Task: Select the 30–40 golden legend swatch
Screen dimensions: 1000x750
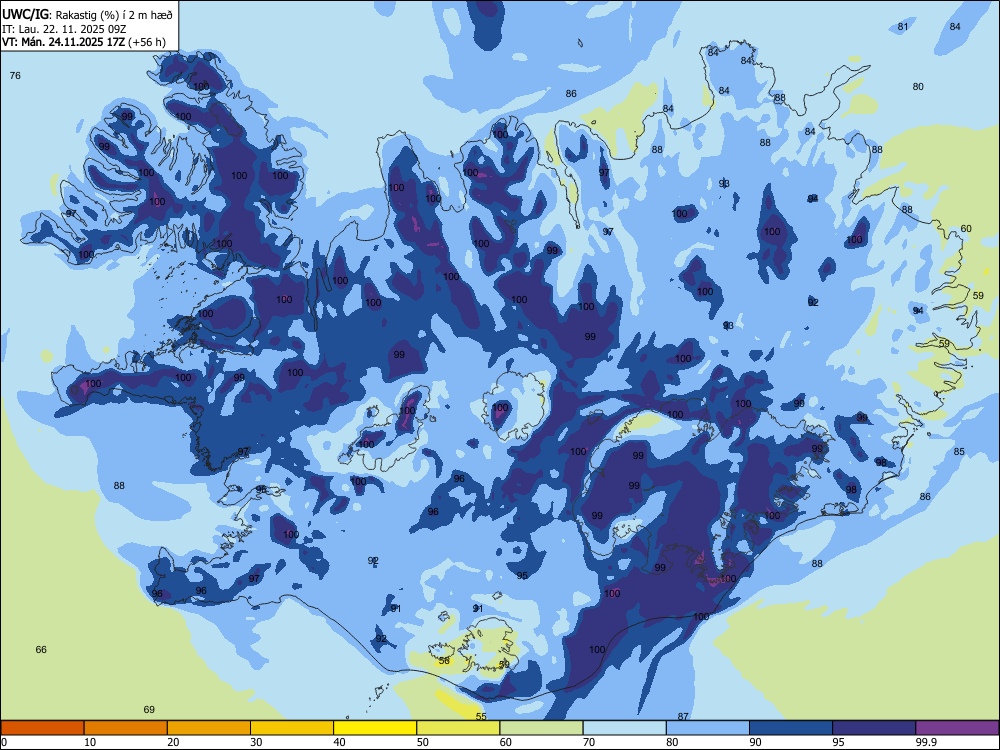Action: tap(292, 728)
